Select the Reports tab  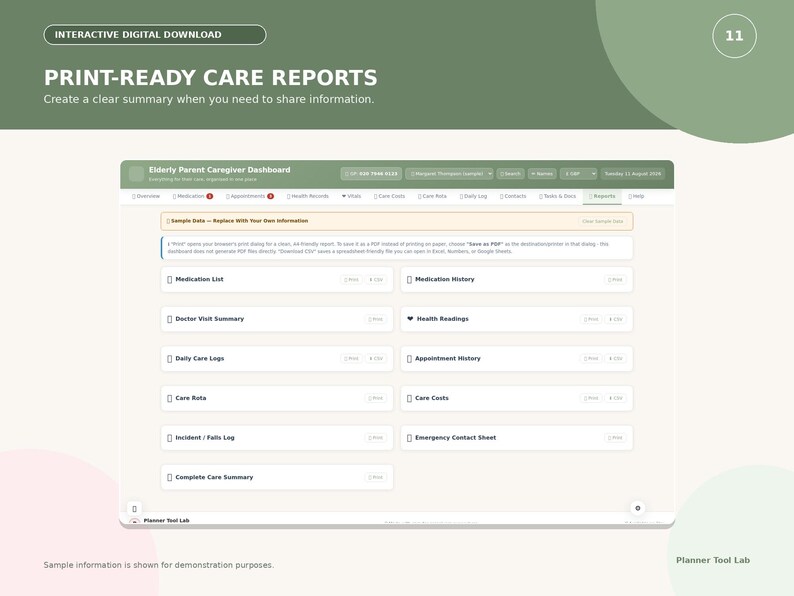pos(602,196)
